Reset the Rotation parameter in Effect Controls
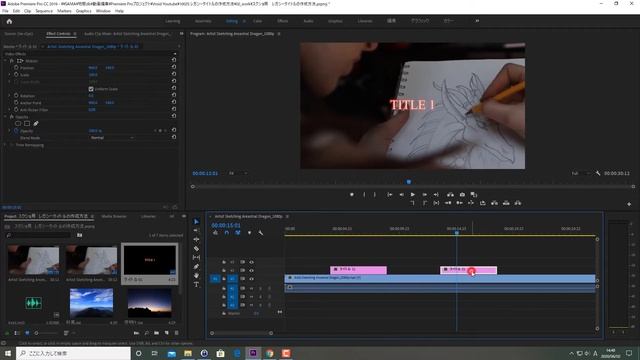Screen dimensions: 640x360 point(174,96)
